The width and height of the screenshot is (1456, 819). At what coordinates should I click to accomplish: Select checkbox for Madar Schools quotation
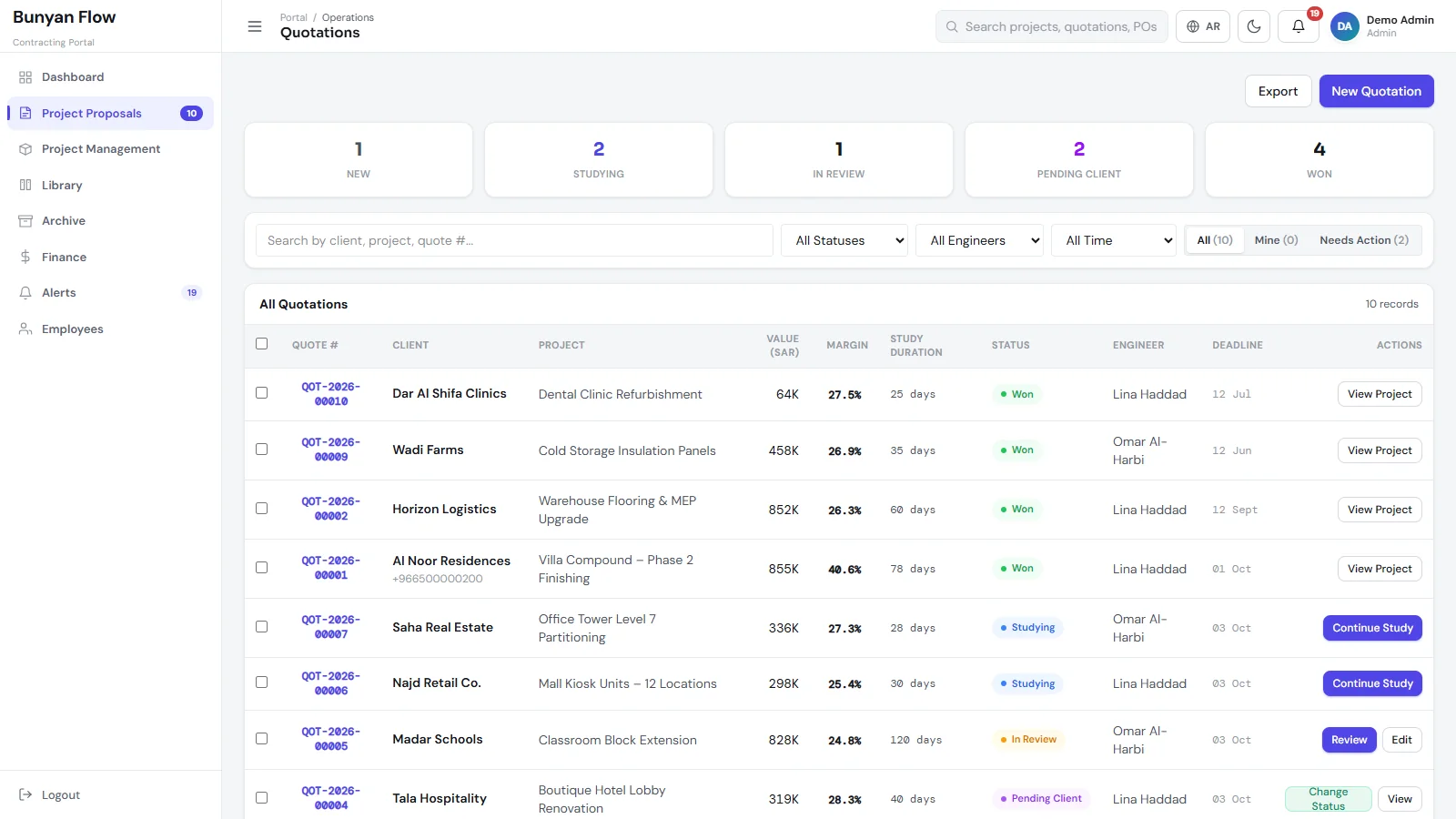[x=262, y=739]
